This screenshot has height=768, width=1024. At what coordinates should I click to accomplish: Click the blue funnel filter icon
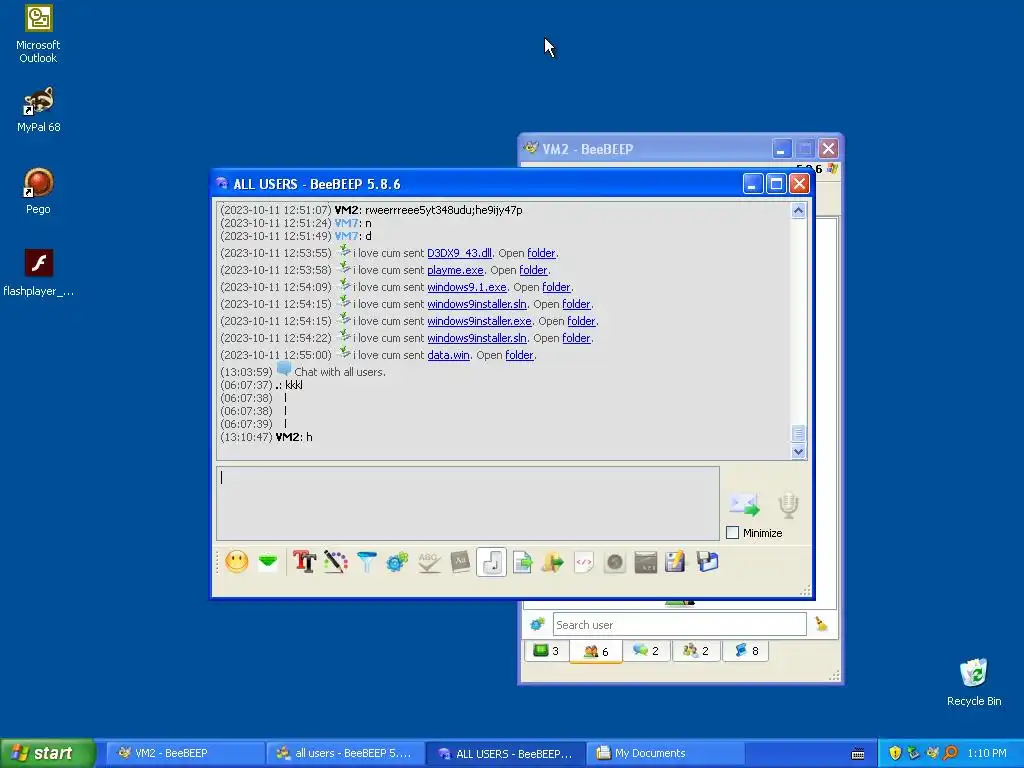tap(367, 562)
